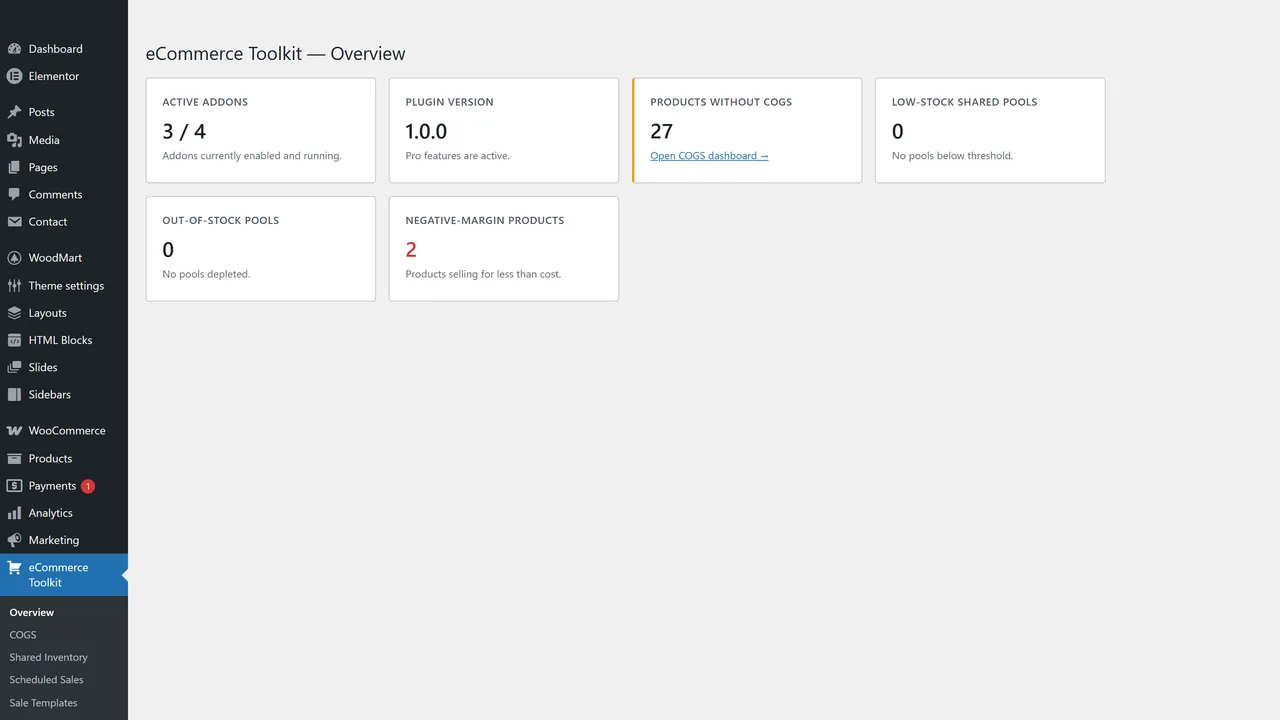Click the WooCommerce Woo icon
The width and height of the screenshot is (1280, 720).
click(14, 431)
